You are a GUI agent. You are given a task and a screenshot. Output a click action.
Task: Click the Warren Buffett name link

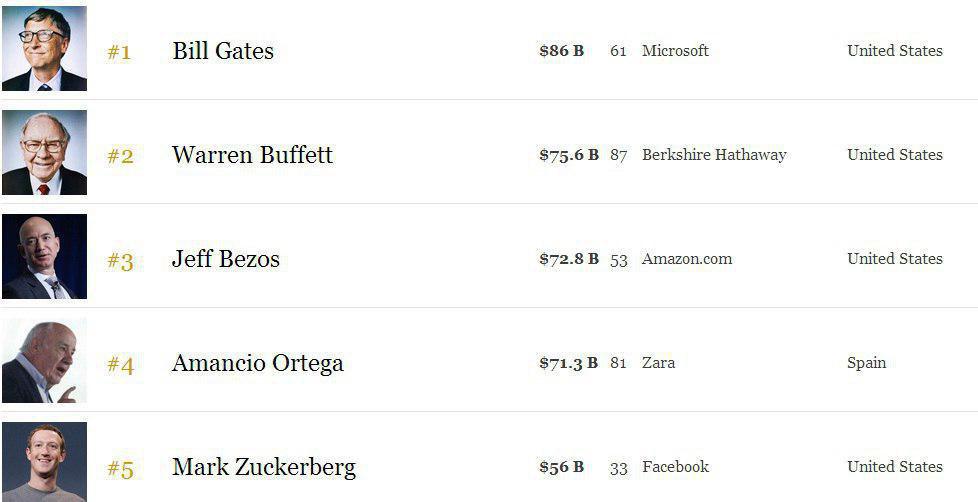(253, 155)
